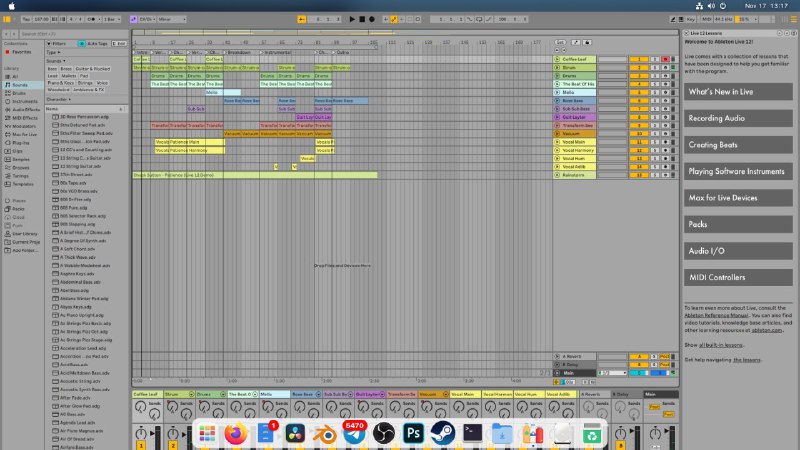The height and width of the screenshot is (450, 800).
Task: Toggle the browser show/hide icon
Action: coord(7,19)
